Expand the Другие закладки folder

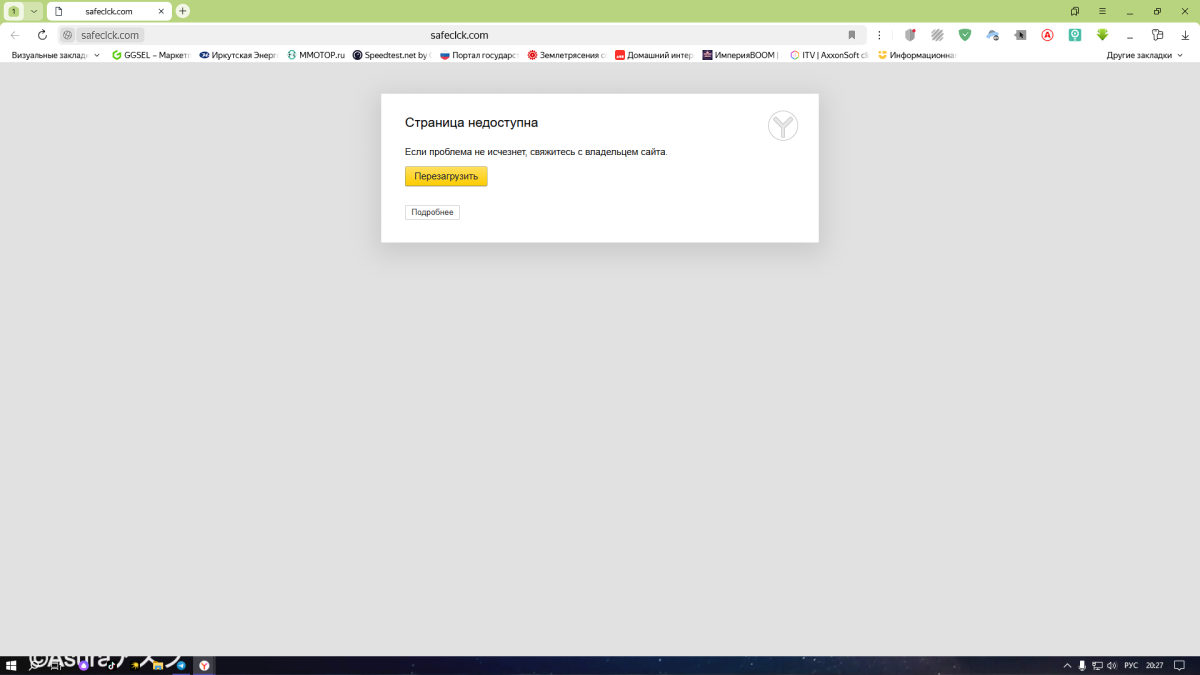[x=1145, y=55]
